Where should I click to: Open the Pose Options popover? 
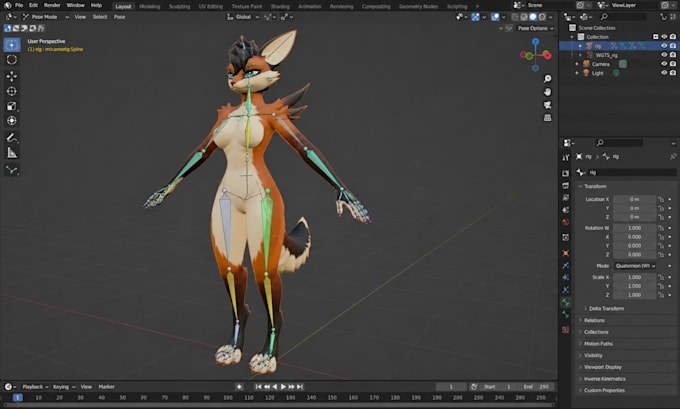tap(536, 28)
